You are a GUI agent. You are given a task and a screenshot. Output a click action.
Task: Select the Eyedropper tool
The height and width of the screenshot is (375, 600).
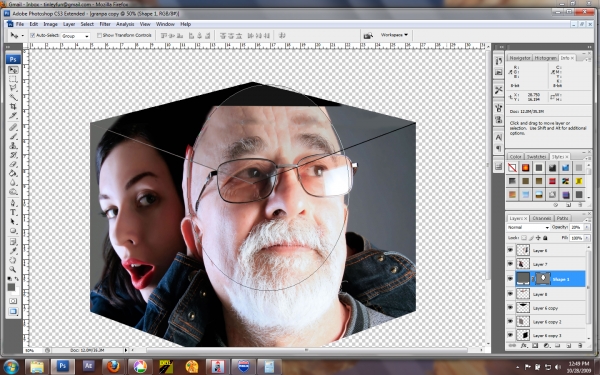tap(13, 251)
